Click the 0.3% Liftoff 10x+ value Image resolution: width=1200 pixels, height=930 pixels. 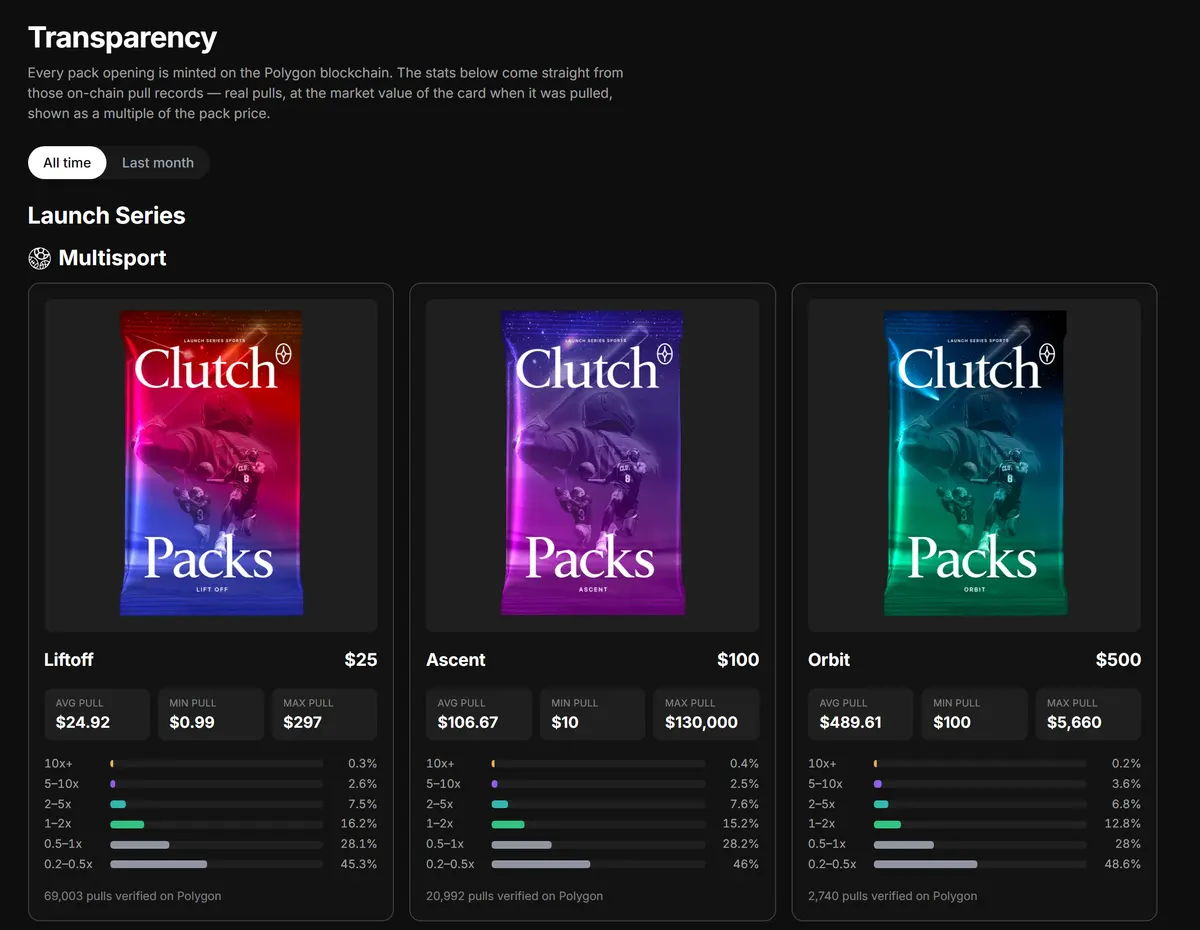[x=362, y=764]
